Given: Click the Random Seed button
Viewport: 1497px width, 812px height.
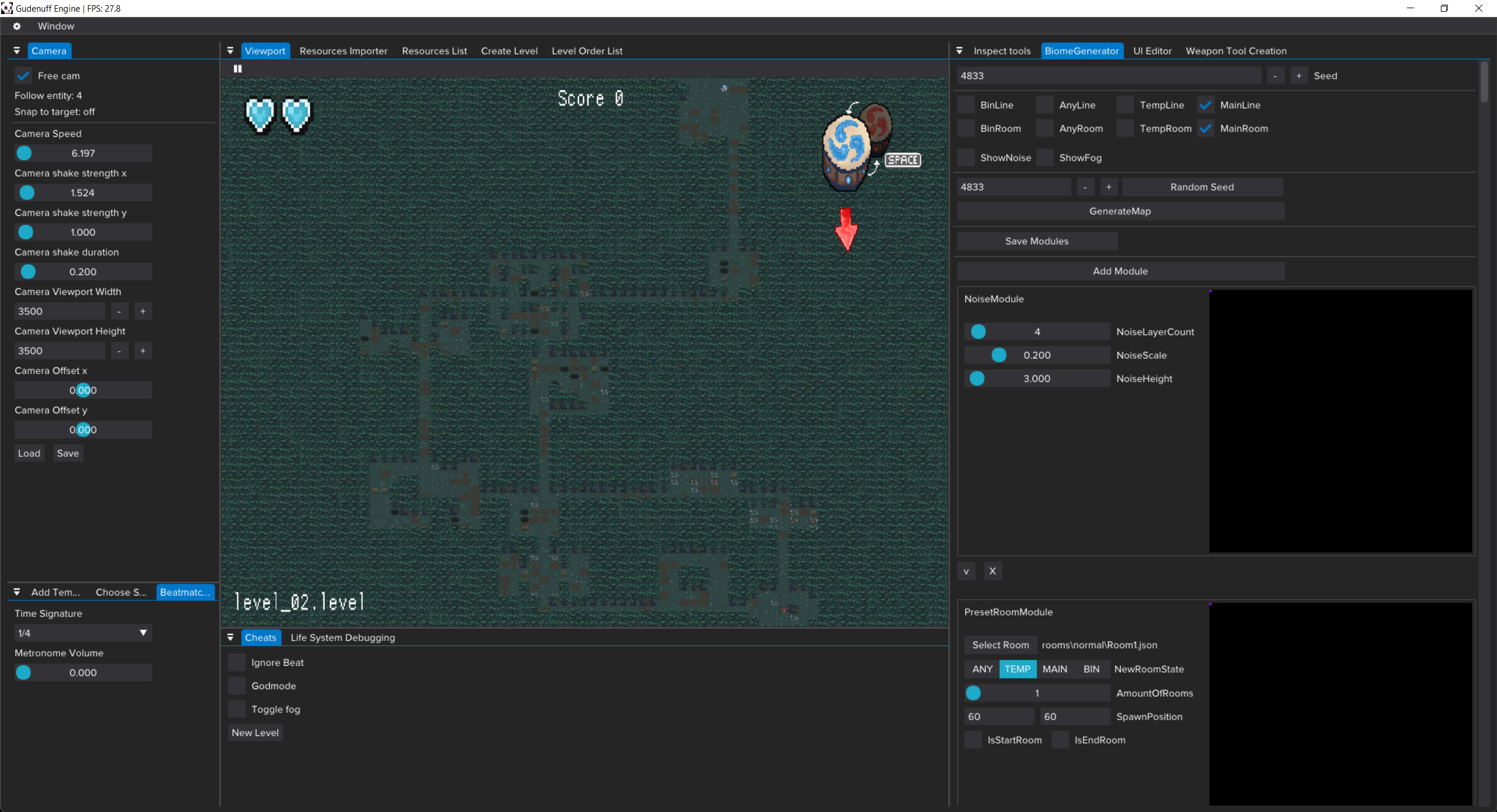Looking at the screenshot, I should tap(1202, 187).
